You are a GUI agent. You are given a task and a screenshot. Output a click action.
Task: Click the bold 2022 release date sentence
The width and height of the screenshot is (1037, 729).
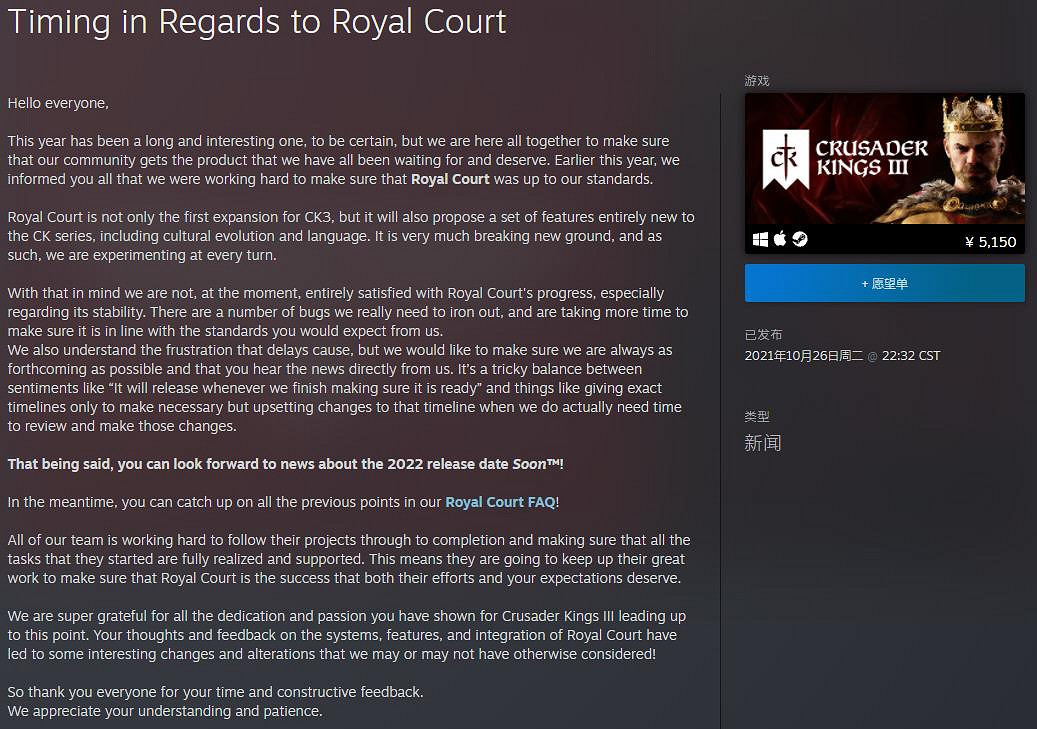[x=285, y=464]
